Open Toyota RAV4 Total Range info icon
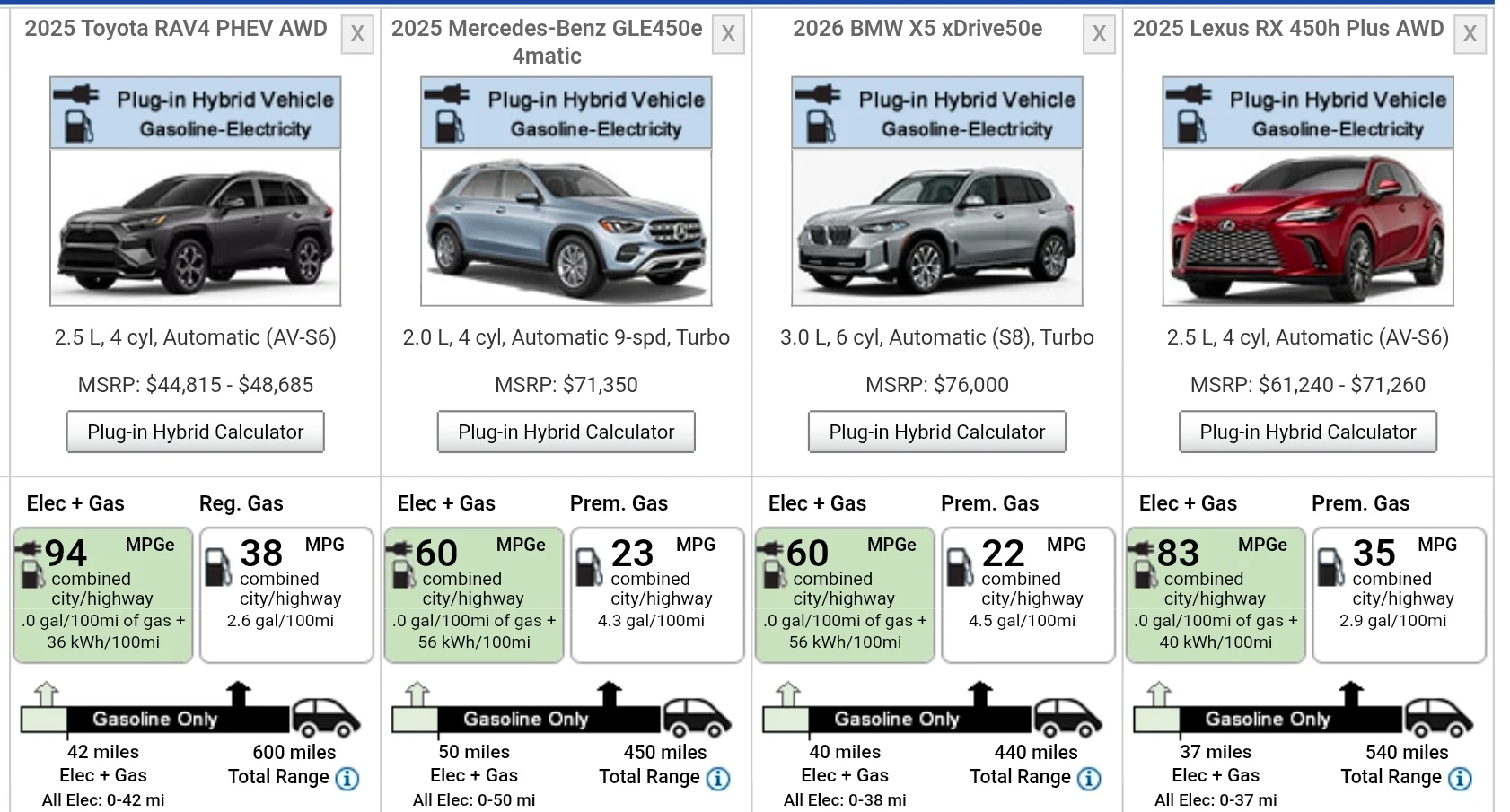Viewport: 1510px width, 812px height. 347,778
